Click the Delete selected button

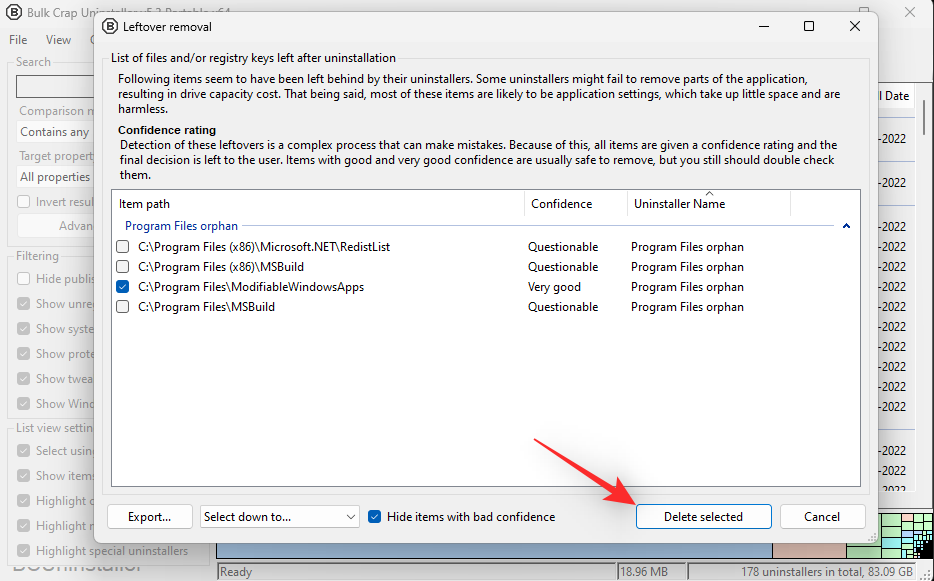pos(703,516)
